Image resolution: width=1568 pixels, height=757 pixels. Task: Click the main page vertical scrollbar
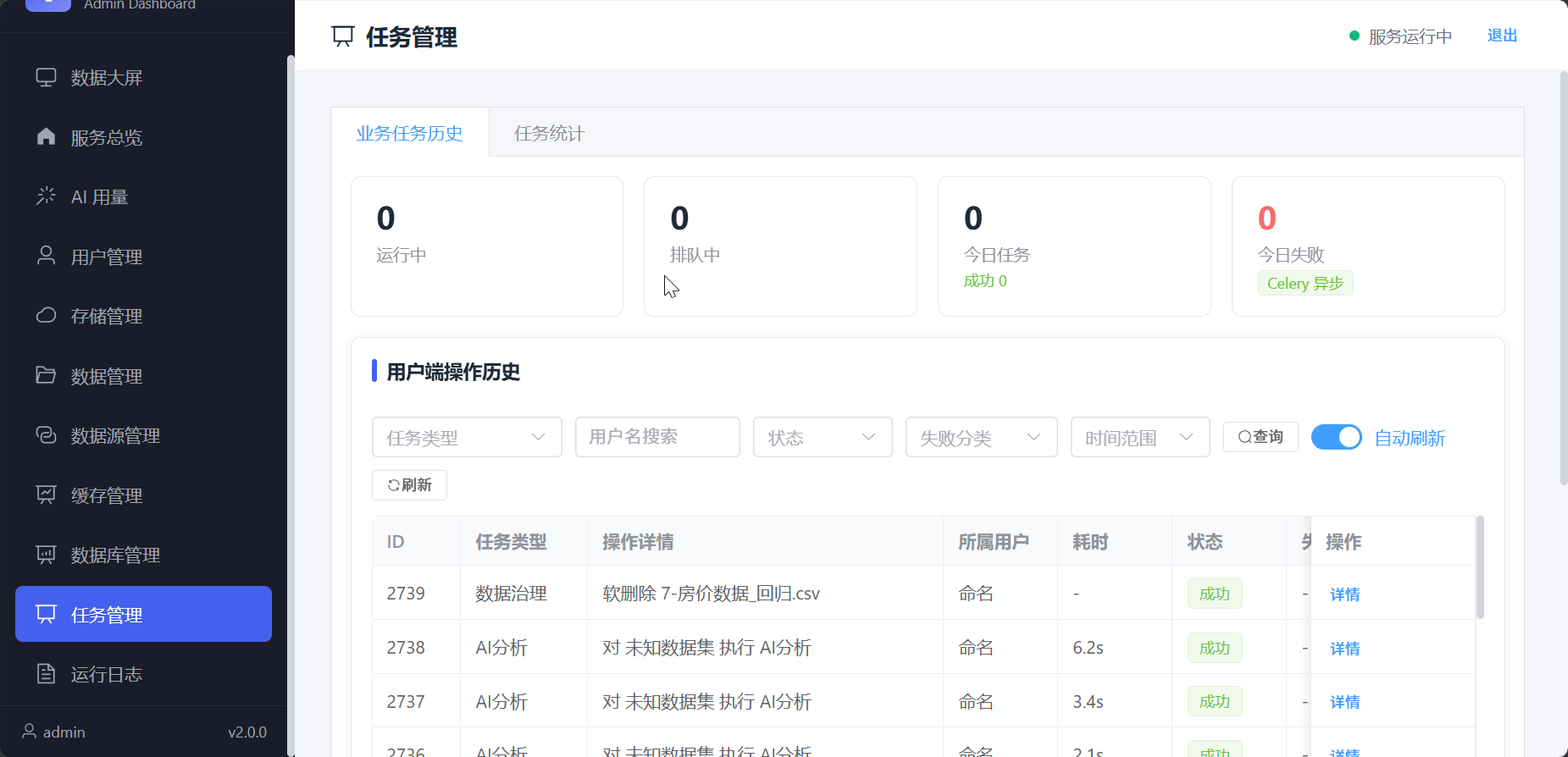pyautogui.click(x=1564, y=278)
